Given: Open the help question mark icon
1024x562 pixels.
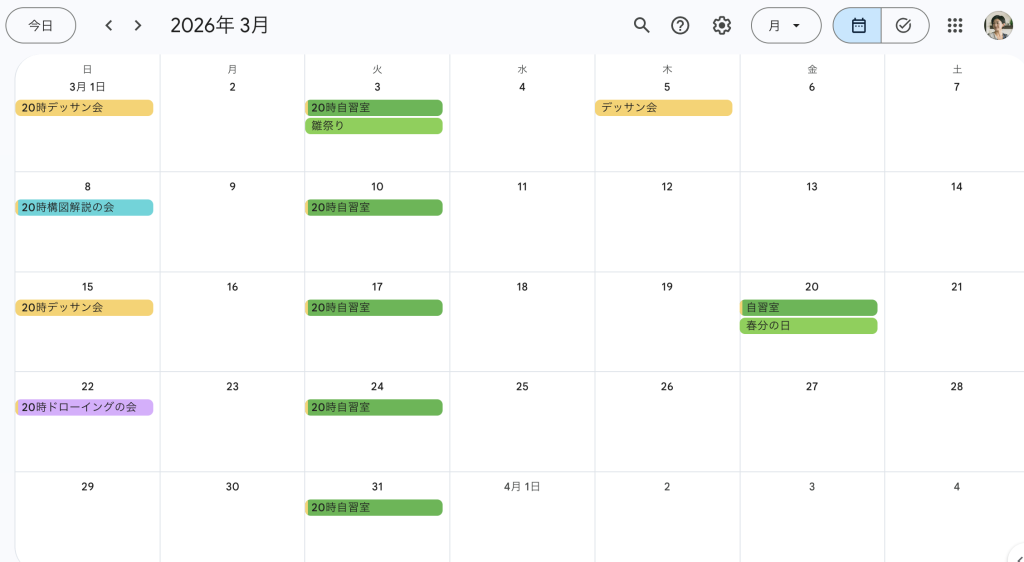Looking at the screenshot, I should (680, 25).
